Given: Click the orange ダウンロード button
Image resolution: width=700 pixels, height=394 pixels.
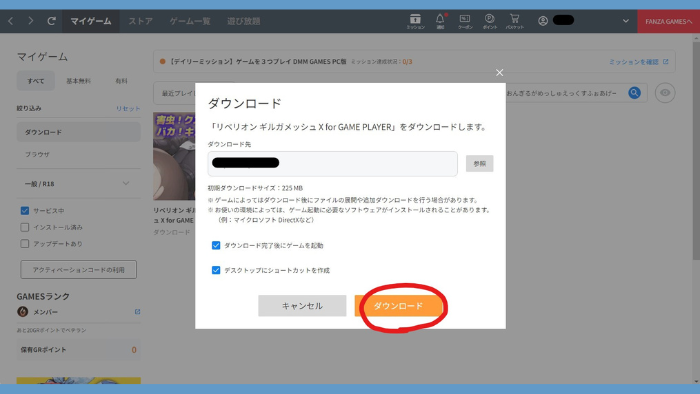Looking at the screenshot, I should pyautogui.click(x=398, y=306).
